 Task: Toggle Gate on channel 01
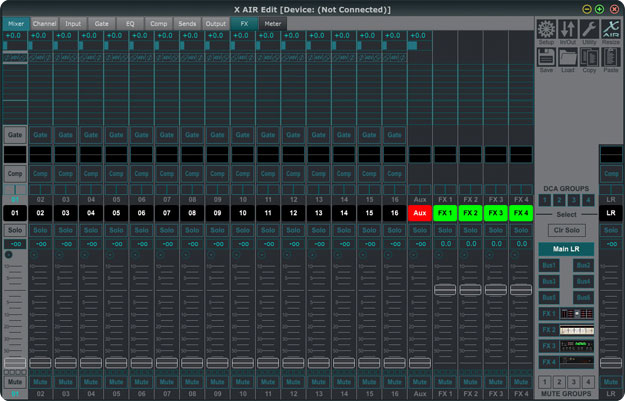click(15, 135)
